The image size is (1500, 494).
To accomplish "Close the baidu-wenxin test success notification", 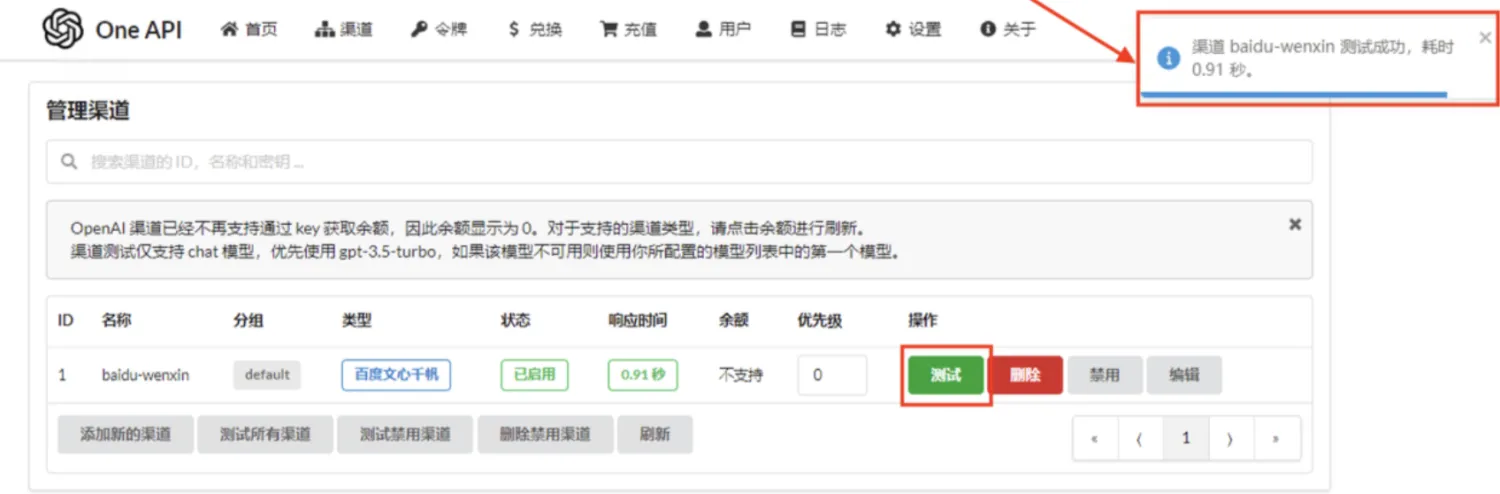I will pos(1484,38).
